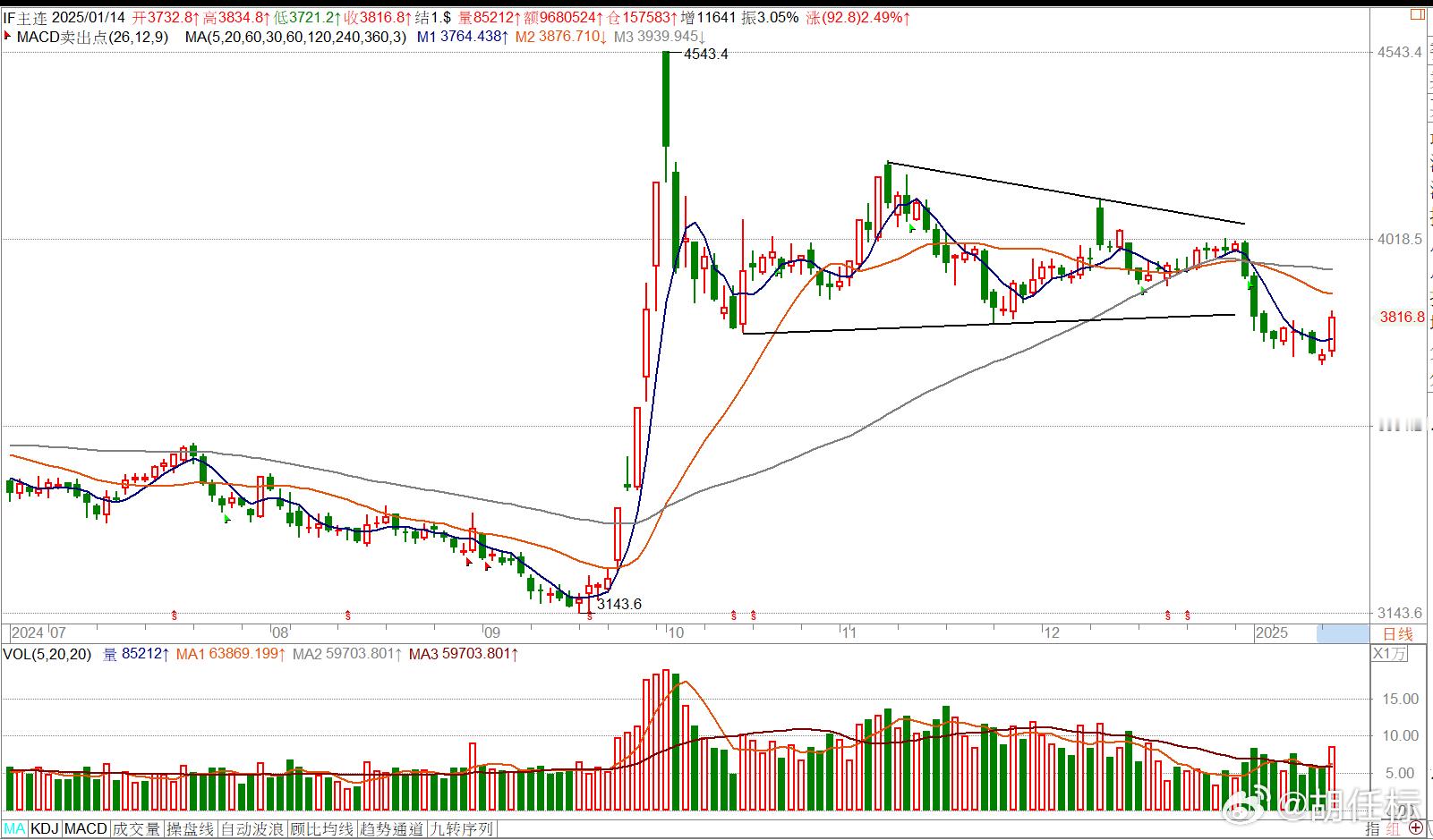
Task: Click the MA(5,20,60,...) parameters label
Action: pos(295,37)
